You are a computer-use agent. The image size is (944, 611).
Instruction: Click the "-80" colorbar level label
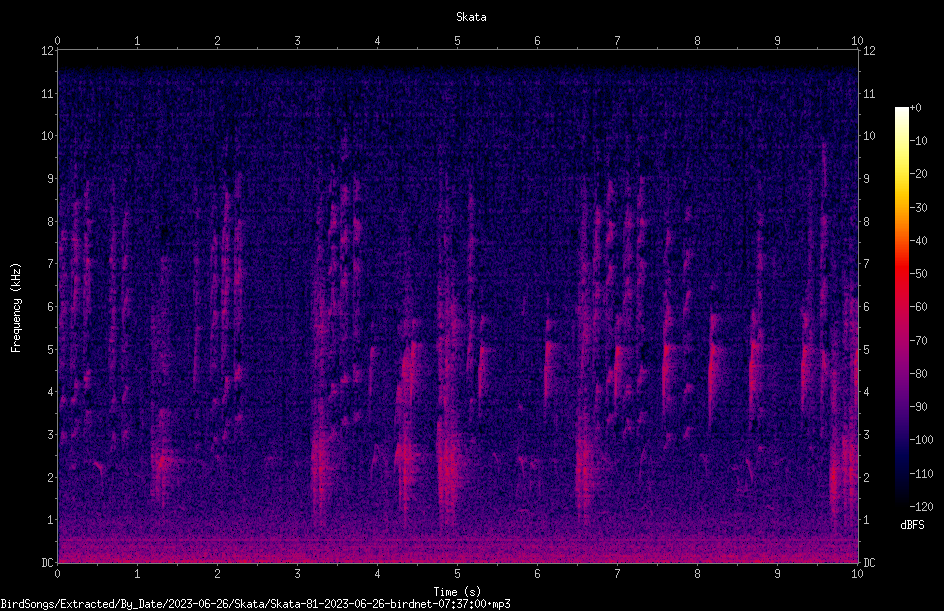[x=919, y=374]
